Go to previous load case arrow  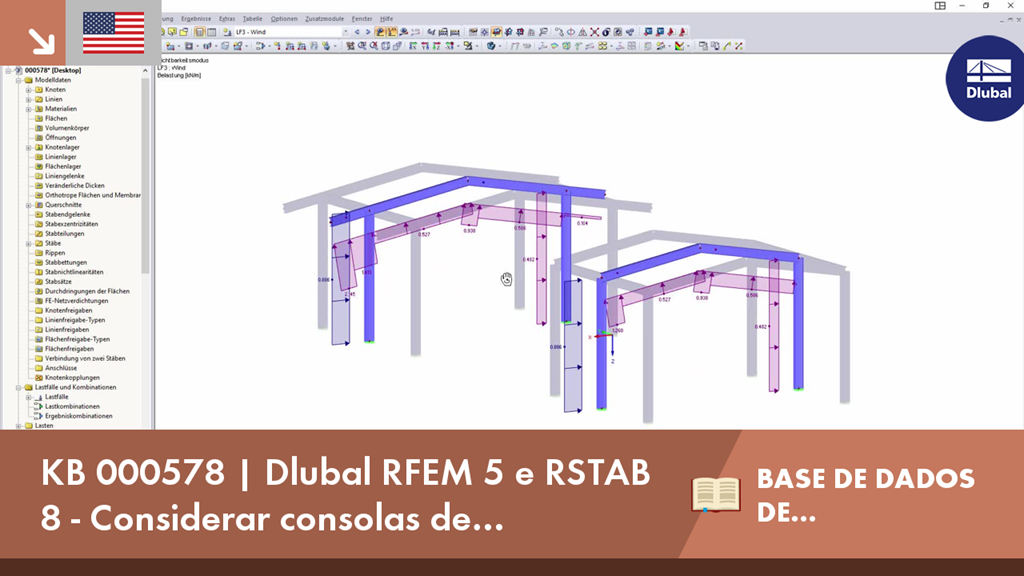coord(357,31)
